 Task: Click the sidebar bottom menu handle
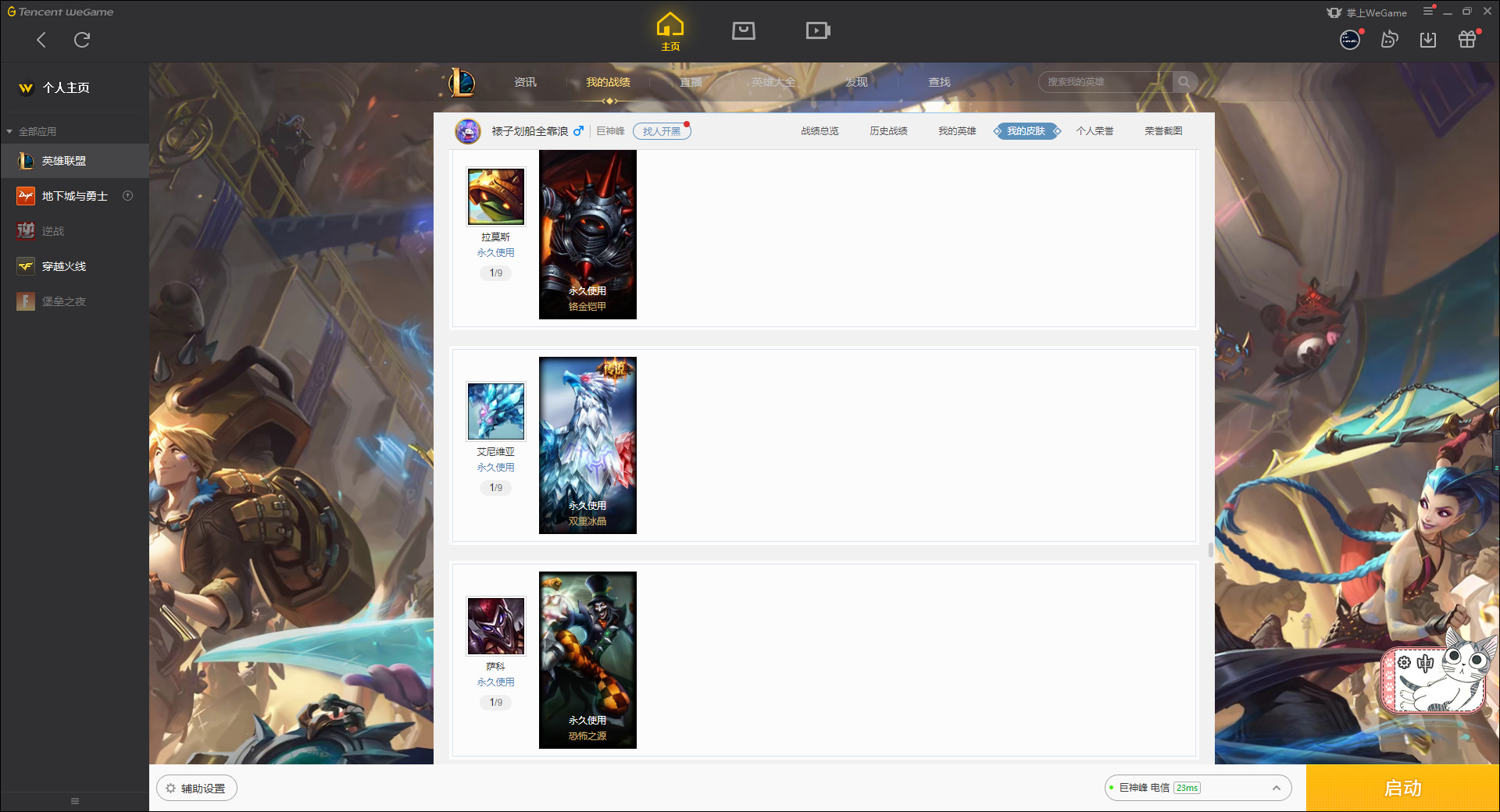pyautogui.click(x=75, y=801)
